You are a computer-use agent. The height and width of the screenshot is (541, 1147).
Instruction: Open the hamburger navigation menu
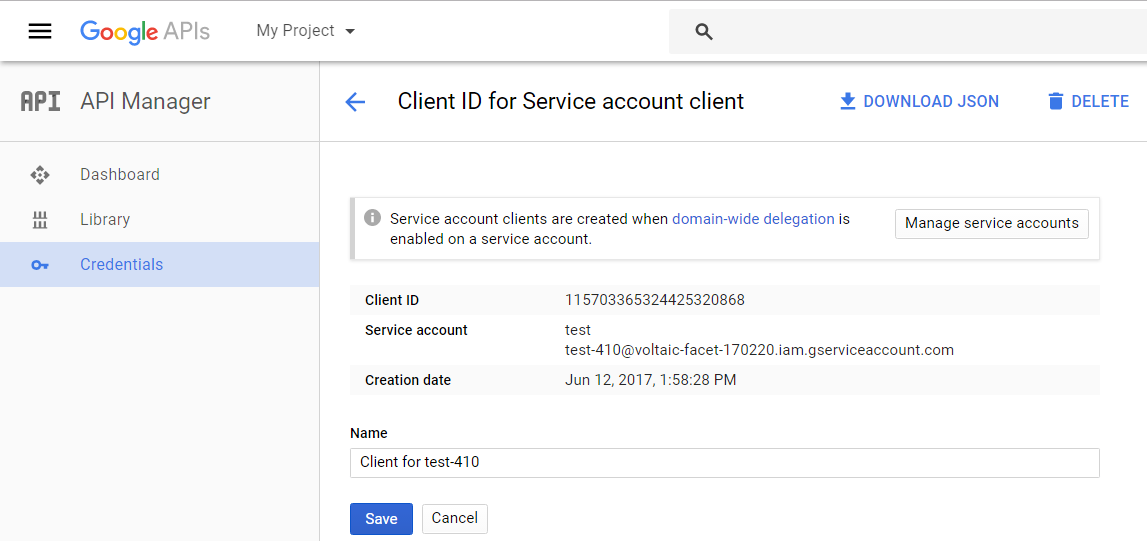[x=40, y=31]
